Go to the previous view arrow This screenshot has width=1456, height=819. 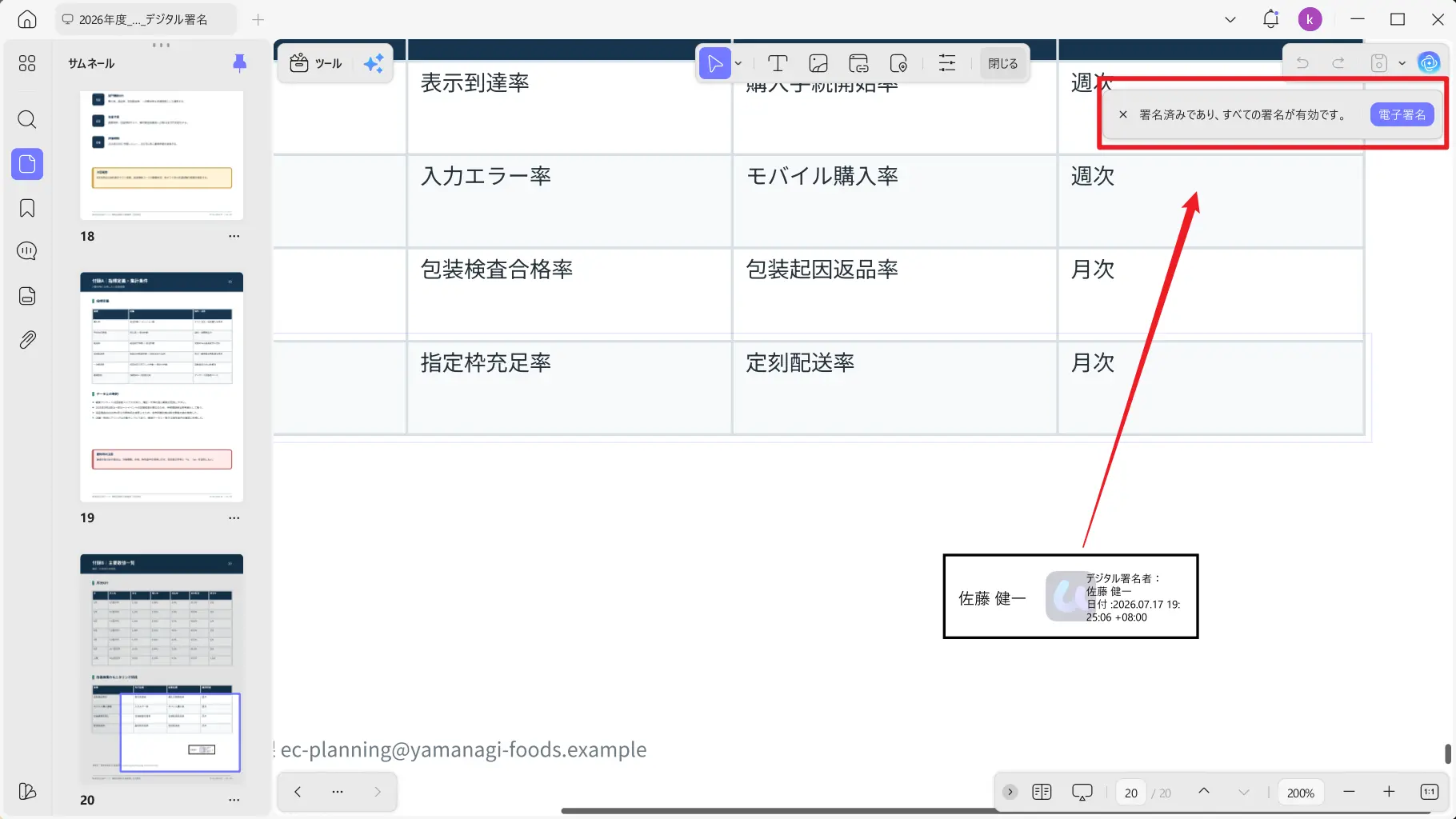298,792
